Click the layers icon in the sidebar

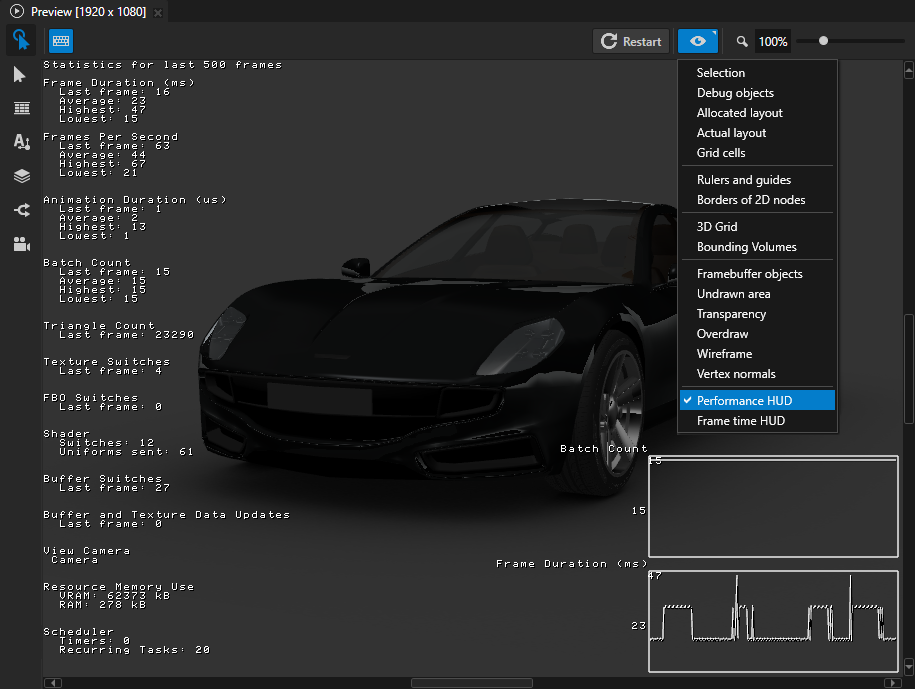coord(21,175)
